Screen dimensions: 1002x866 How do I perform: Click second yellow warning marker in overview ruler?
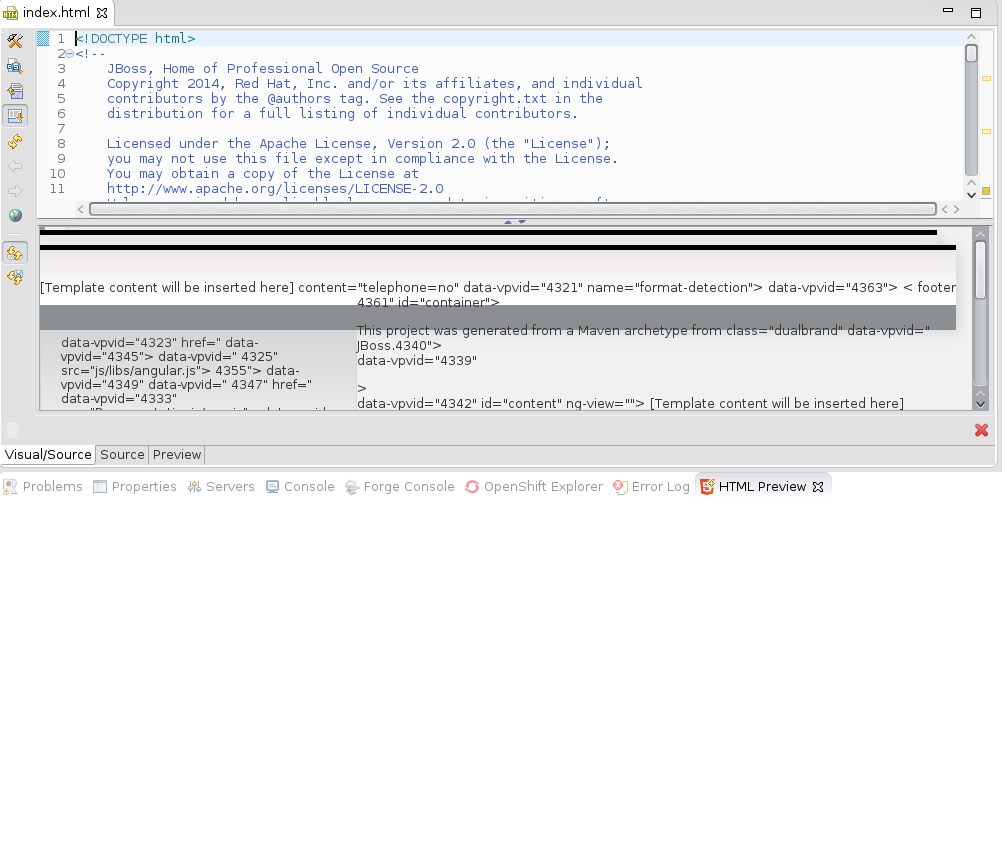coord(986,132)
